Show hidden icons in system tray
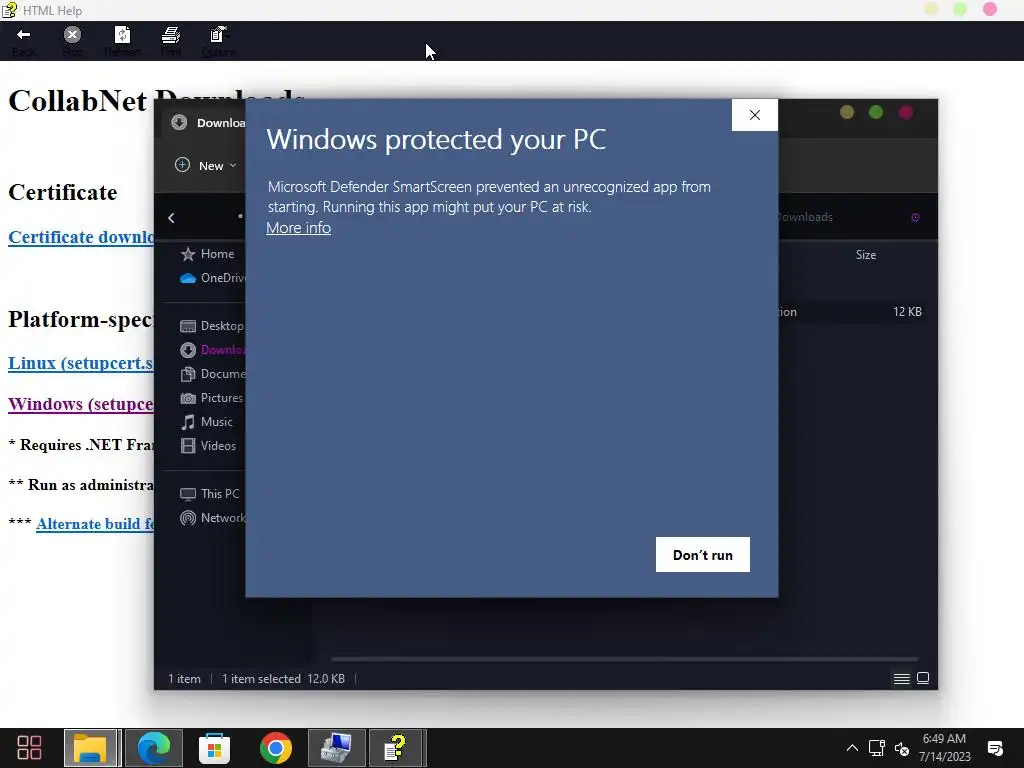This screenshot has width=1024, height=768. tap(852, 748)
